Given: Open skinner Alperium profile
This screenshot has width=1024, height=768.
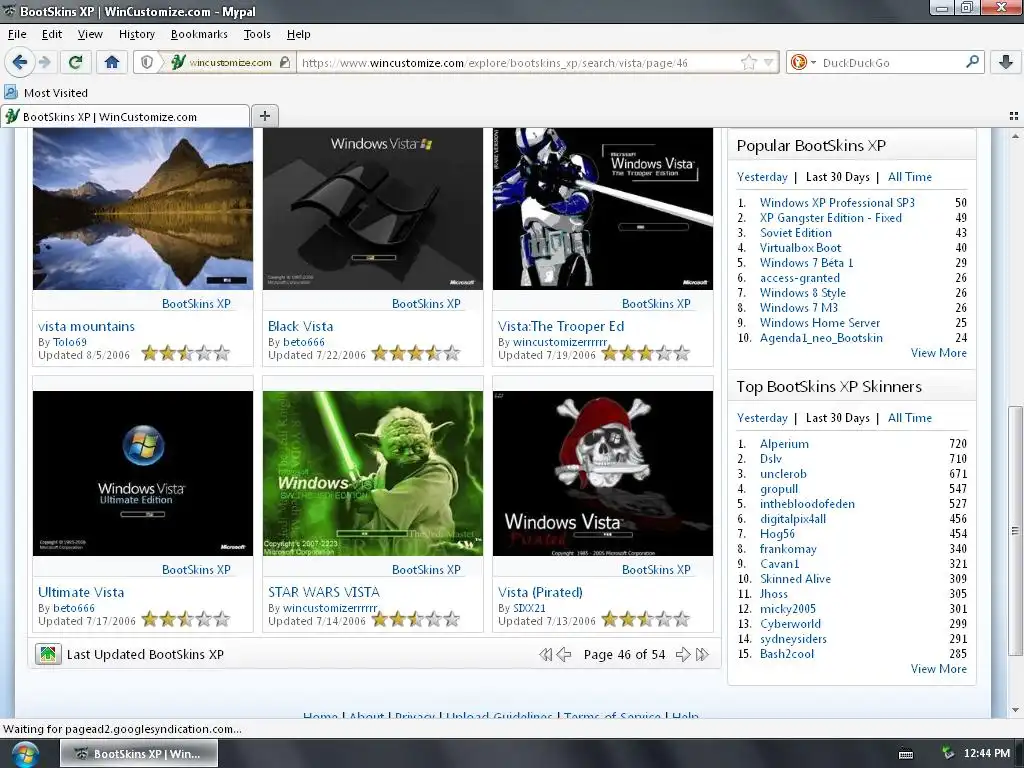Looking at the screenshot, I should [x=784, y=443].
